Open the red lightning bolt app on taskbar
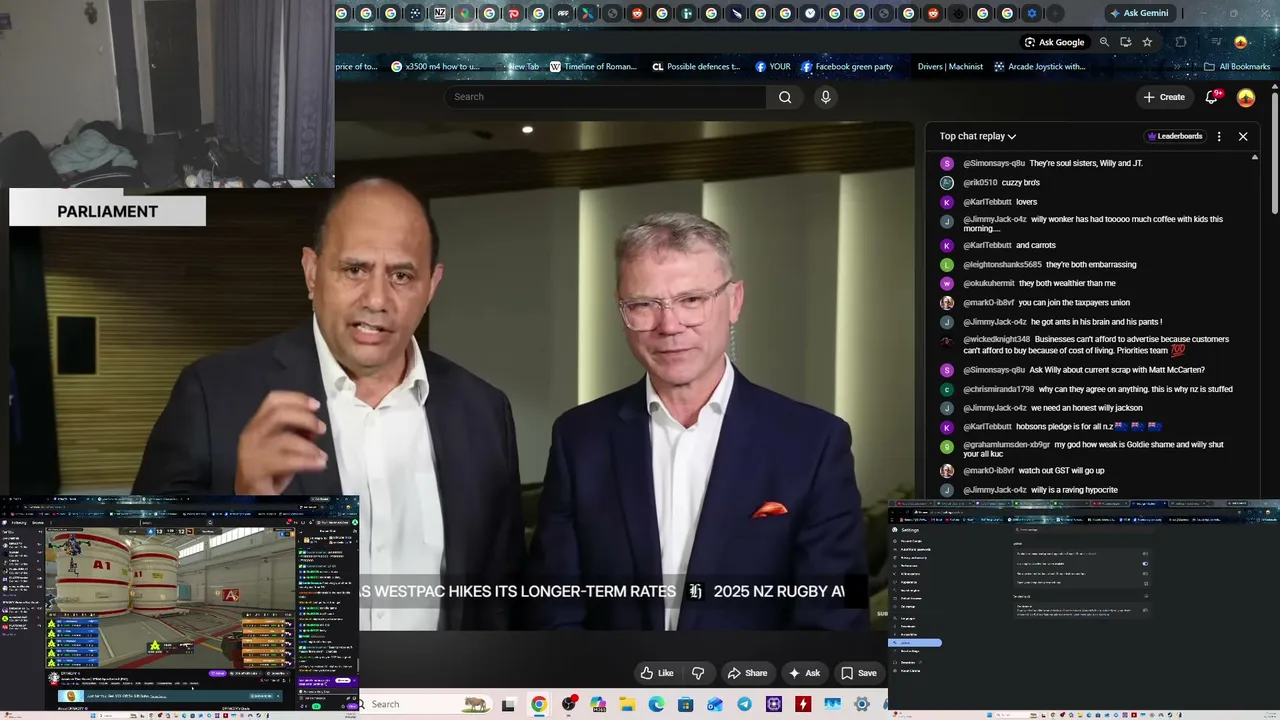Viewport: 1280px width, 720px height. point(803,705)
